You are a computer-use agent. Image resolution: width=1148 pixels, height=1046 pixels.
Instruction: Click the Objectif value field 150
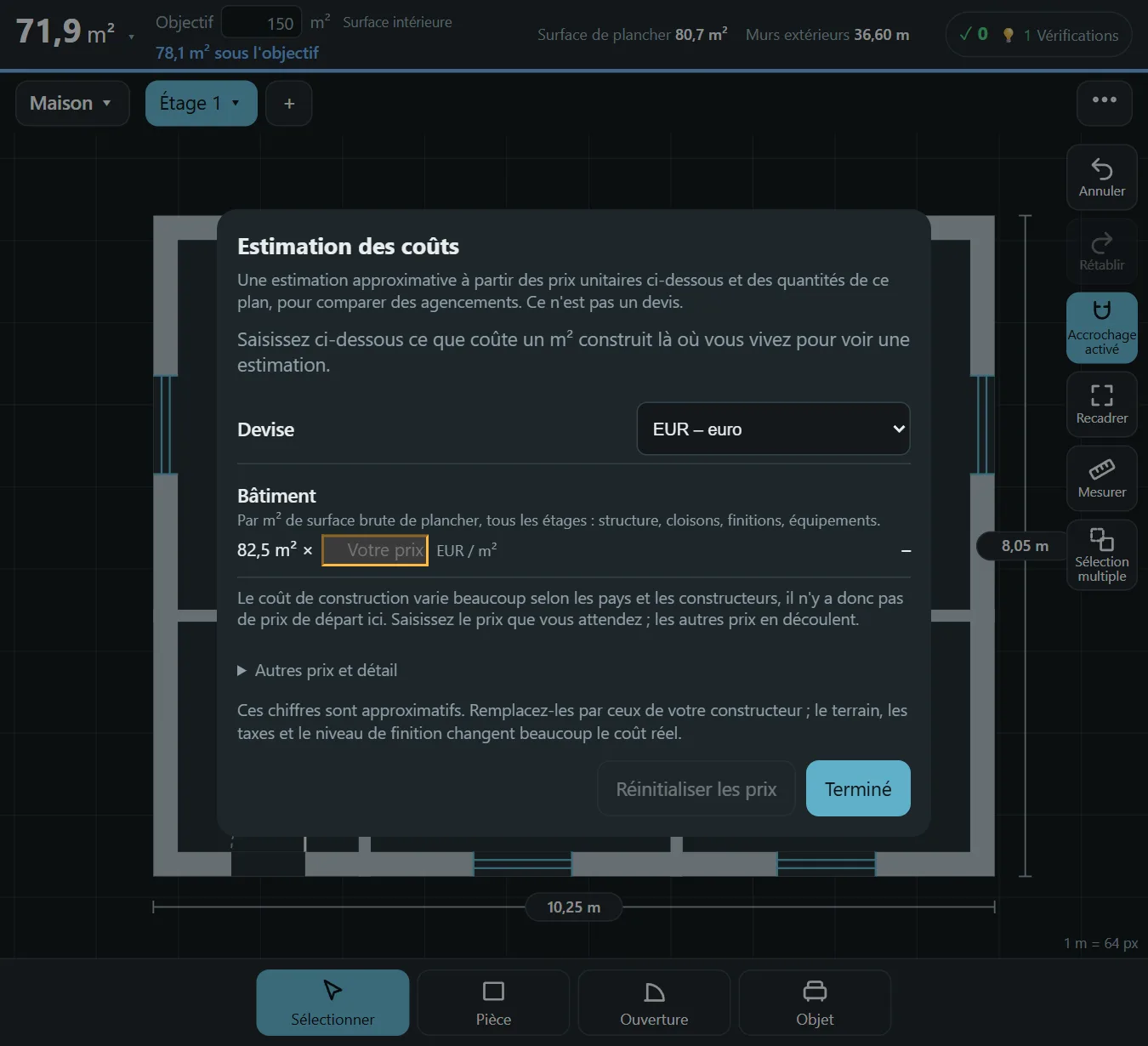click(261, 23)
